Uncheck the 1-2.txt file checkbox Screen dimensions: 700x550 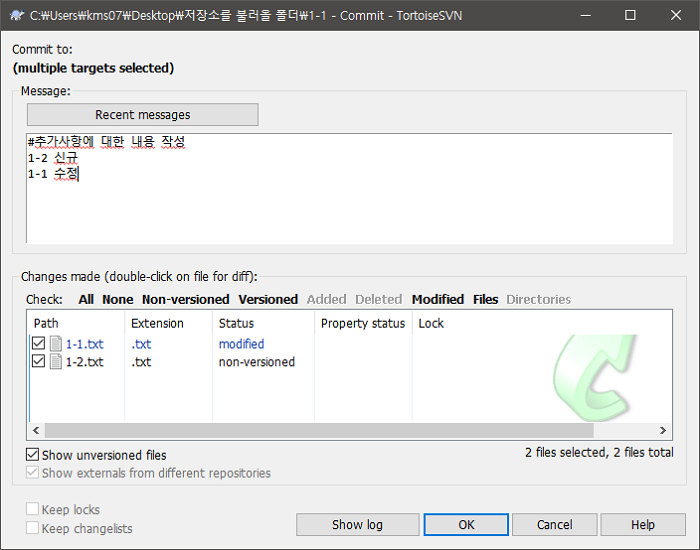tap(39, 362)
